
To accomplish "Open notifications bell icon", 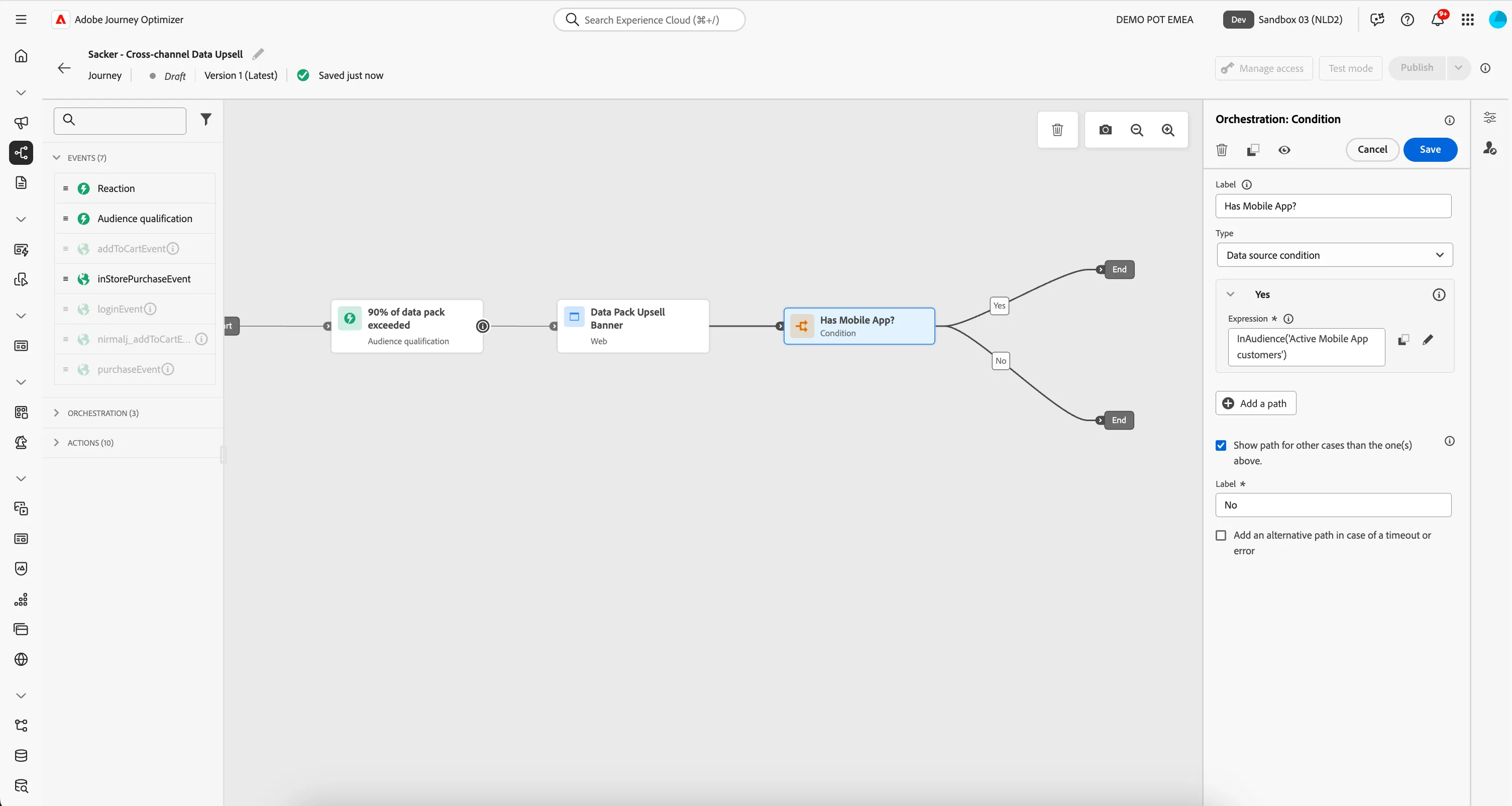I will tap(1438, 20).
